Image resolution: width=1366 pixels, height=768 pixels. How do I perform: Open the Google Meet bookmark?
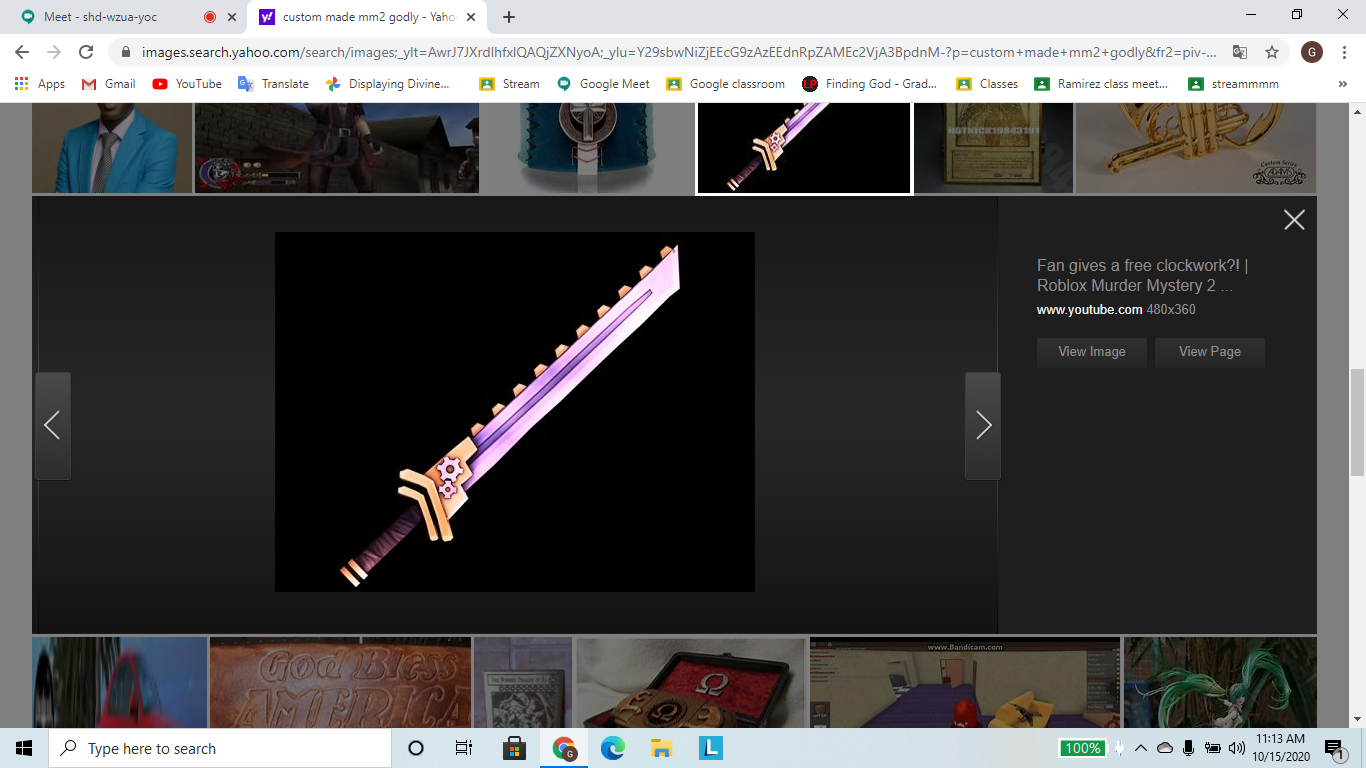pos(603,84)
